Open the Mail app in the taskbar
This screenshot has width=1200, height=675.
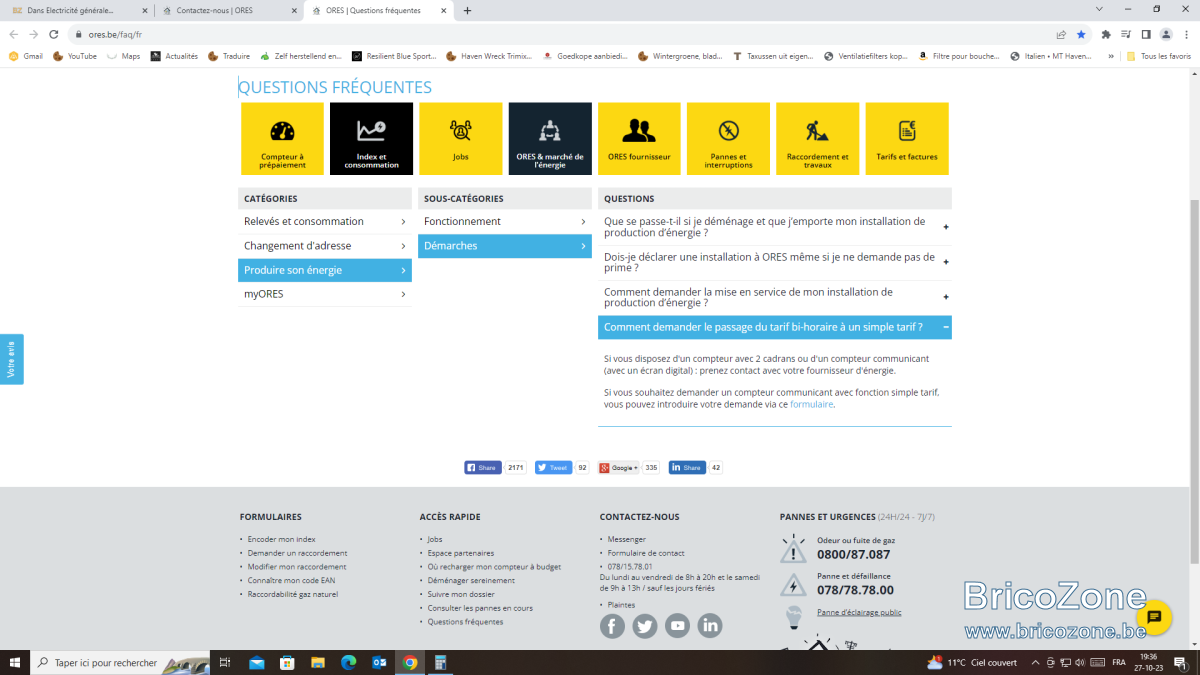(257, 662)
